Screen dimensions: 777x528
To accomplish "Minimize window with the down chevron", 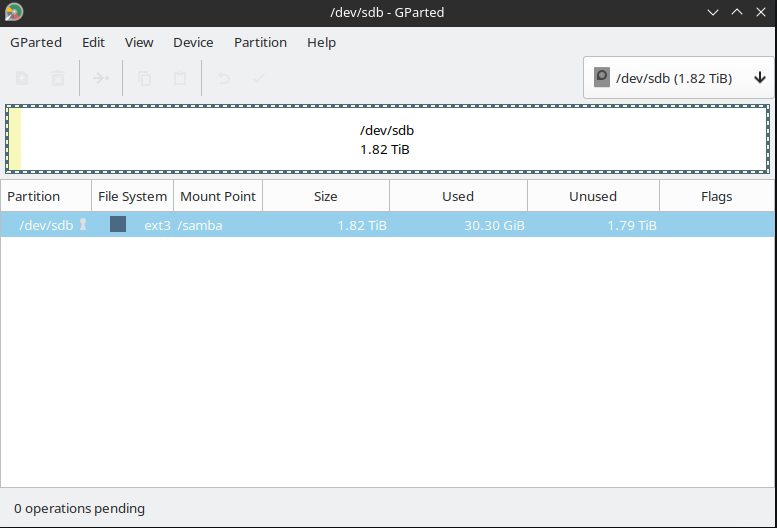I will 713,12.
